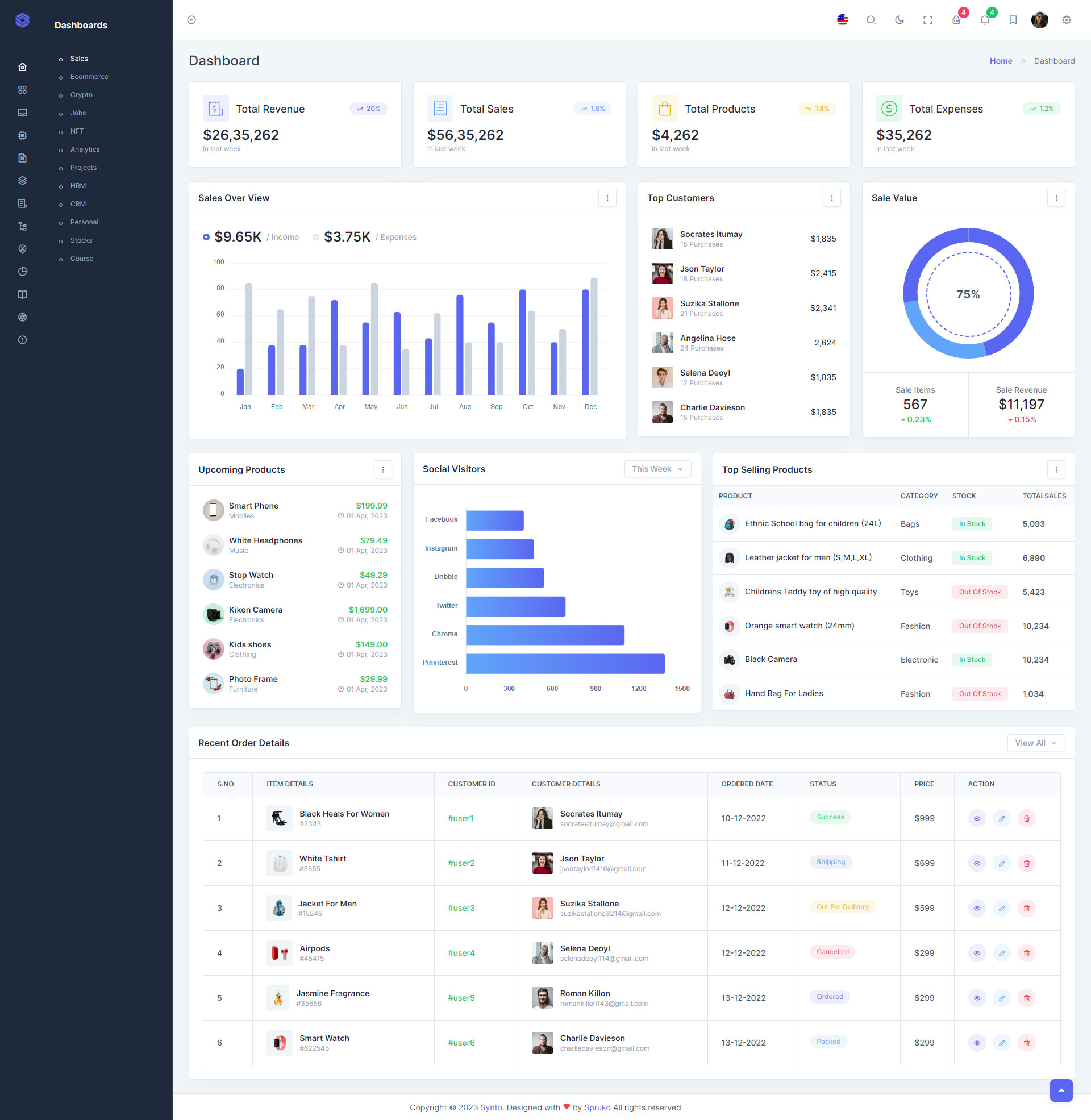Click the scroll-to-top button

pyautogui.click(x=1061, y=1090)
